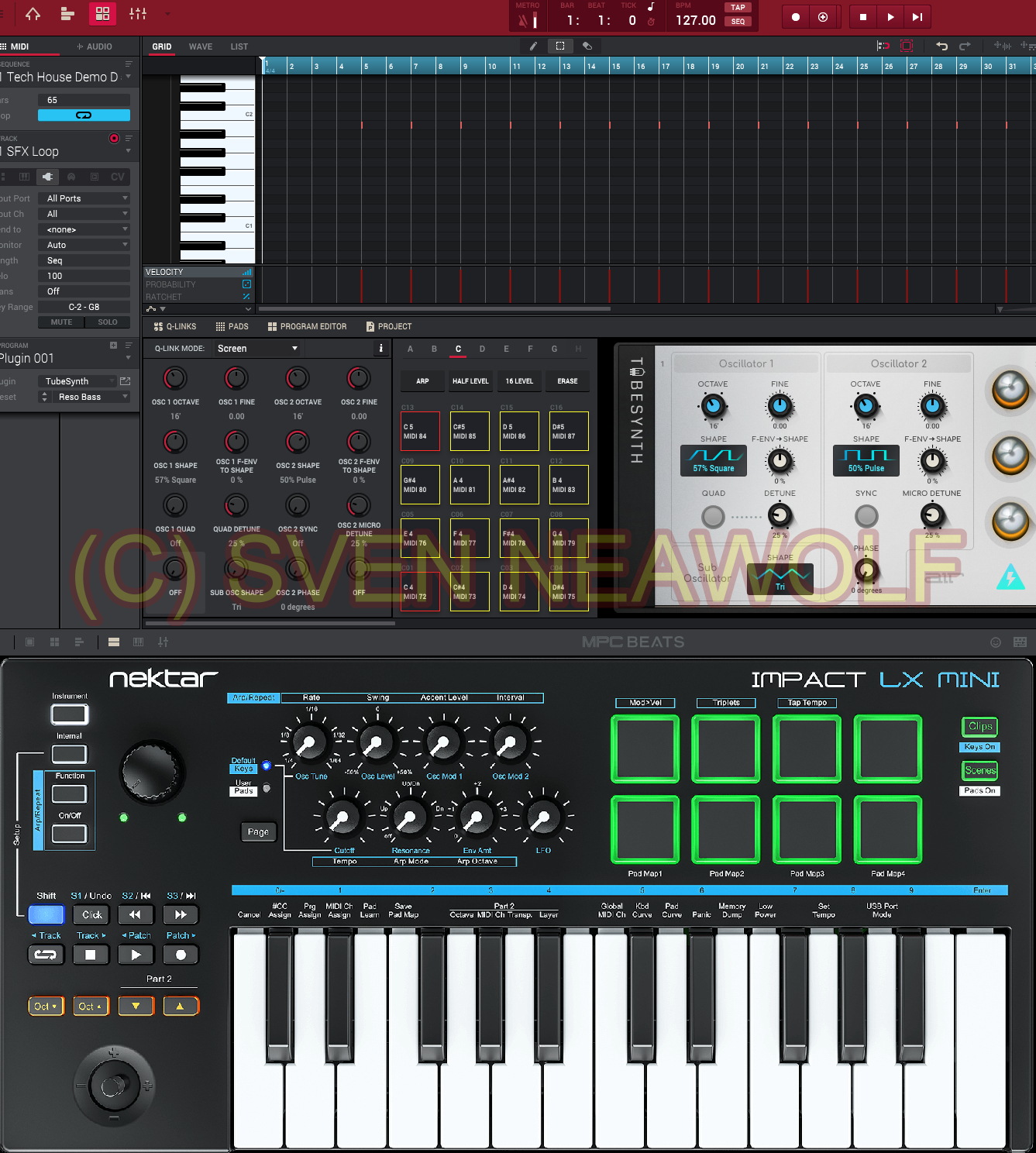Open the LIST editor tab
This screenshot has width=1036, height=1153.
239,46
